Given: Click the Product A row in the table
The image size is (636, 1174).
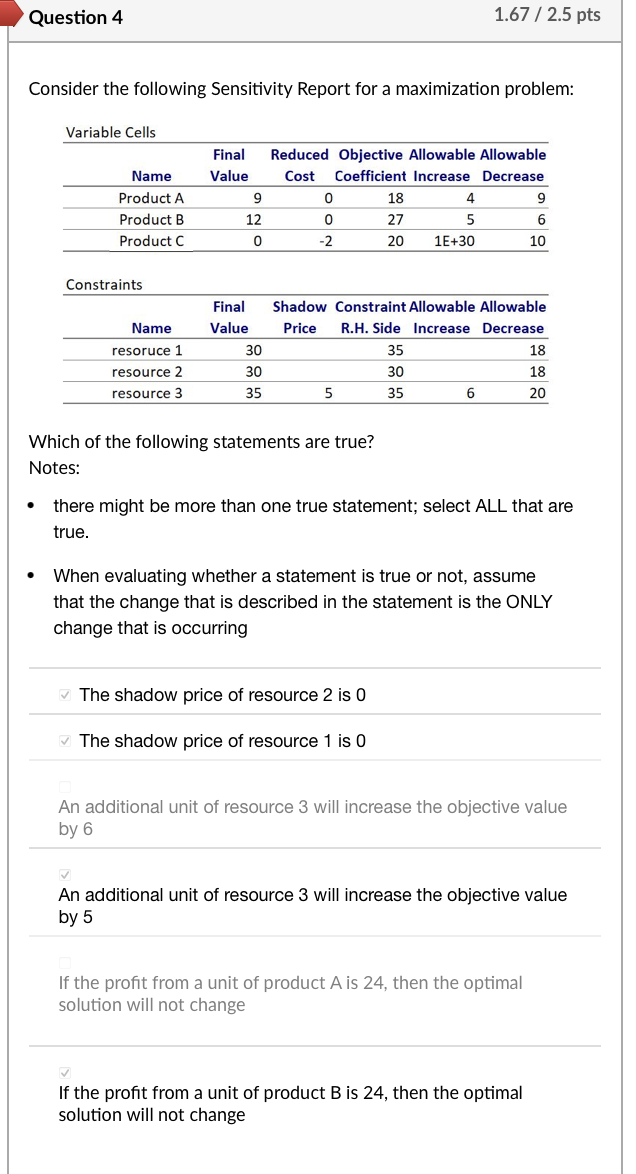Looking at the screenshot, I should (151, 198).
